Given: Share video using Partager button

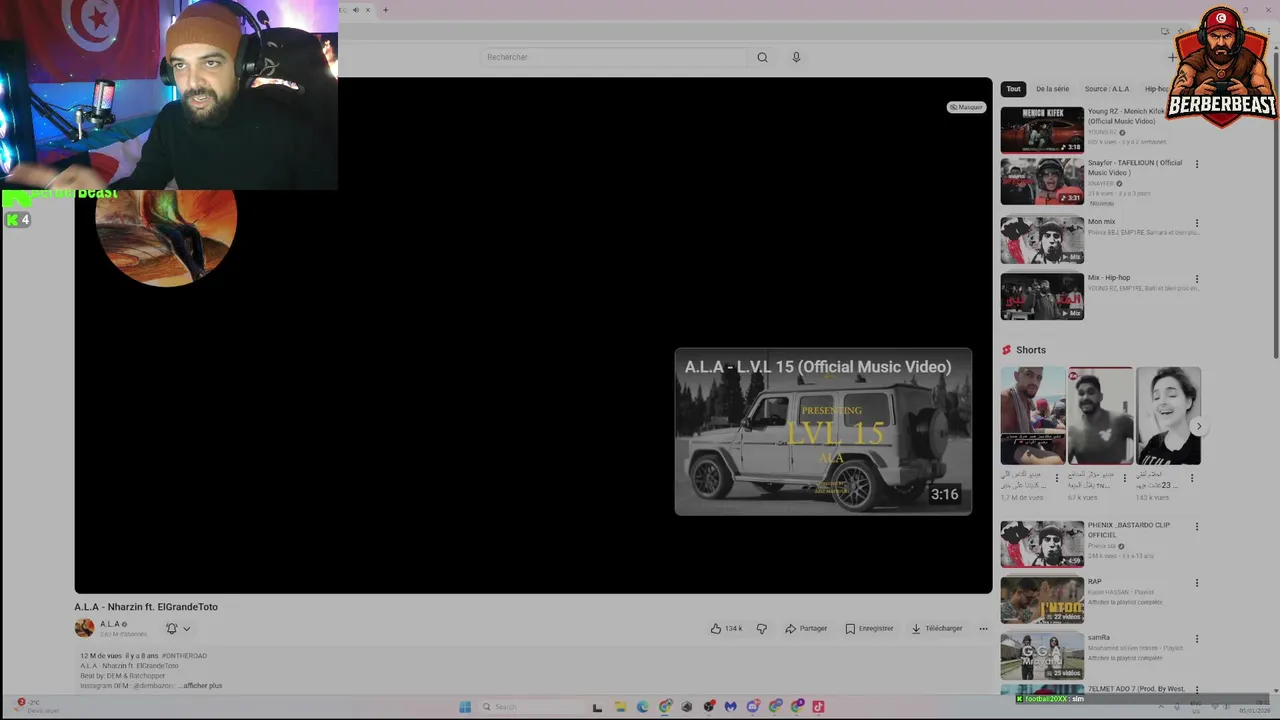Looking at the screenshot, I should [x=806, y=629].
